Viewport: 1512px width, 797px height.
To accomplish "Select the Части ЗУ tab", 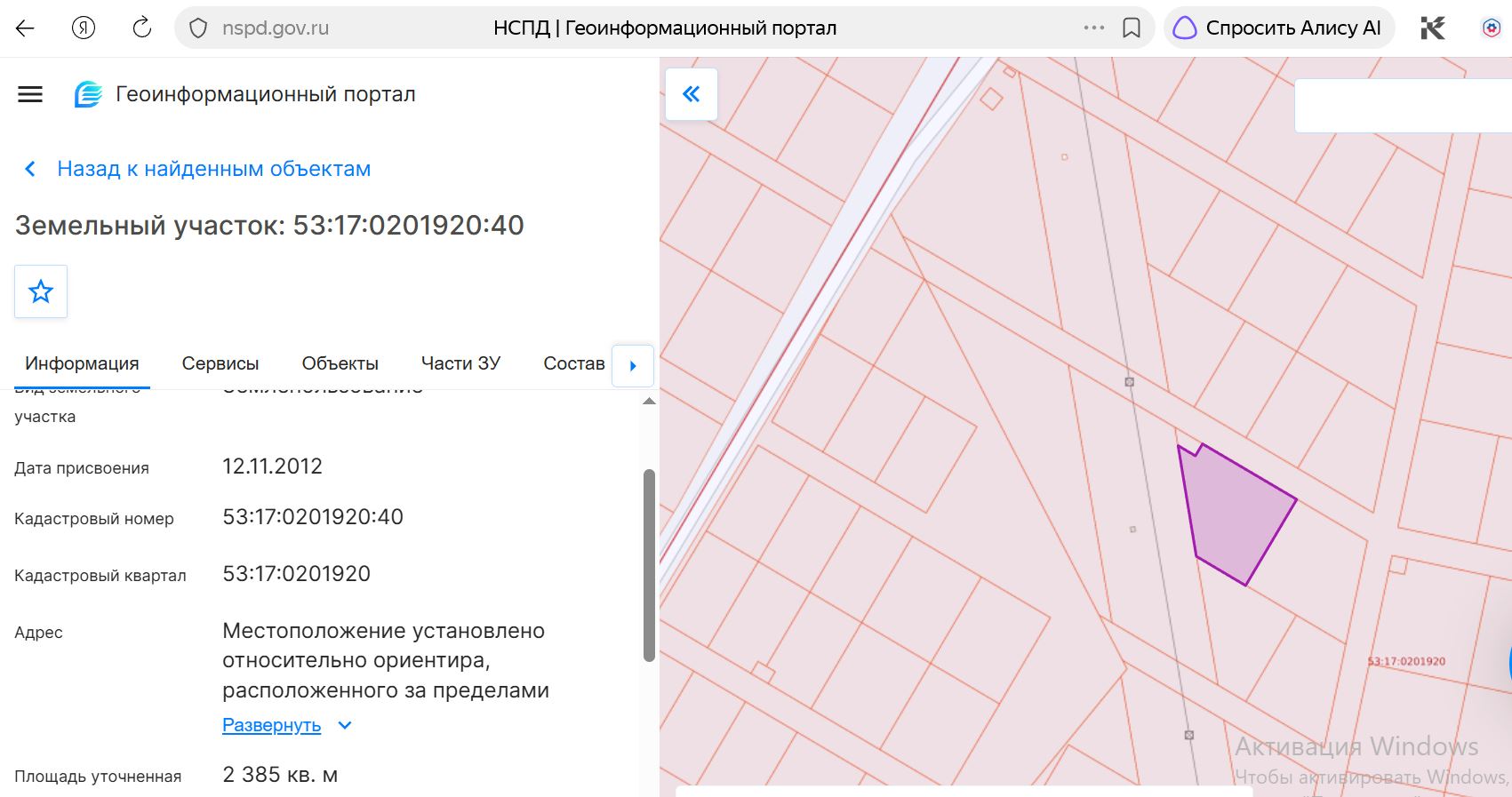I will [x=460, y=363].
